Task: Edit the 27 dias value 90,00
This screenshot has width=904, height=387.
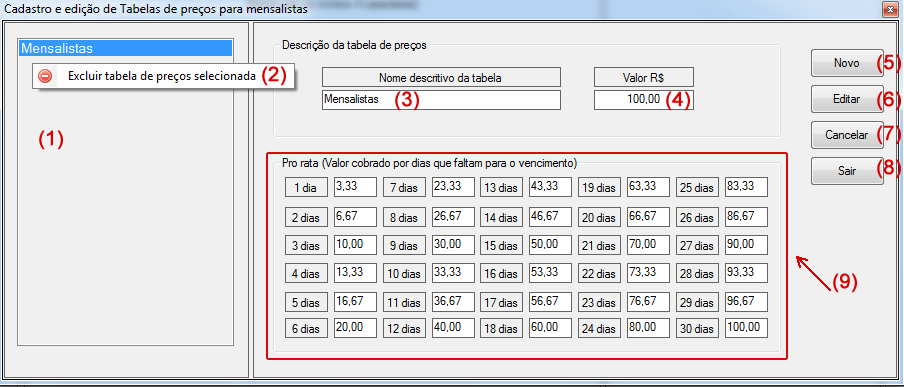Action: click(747, 245)
